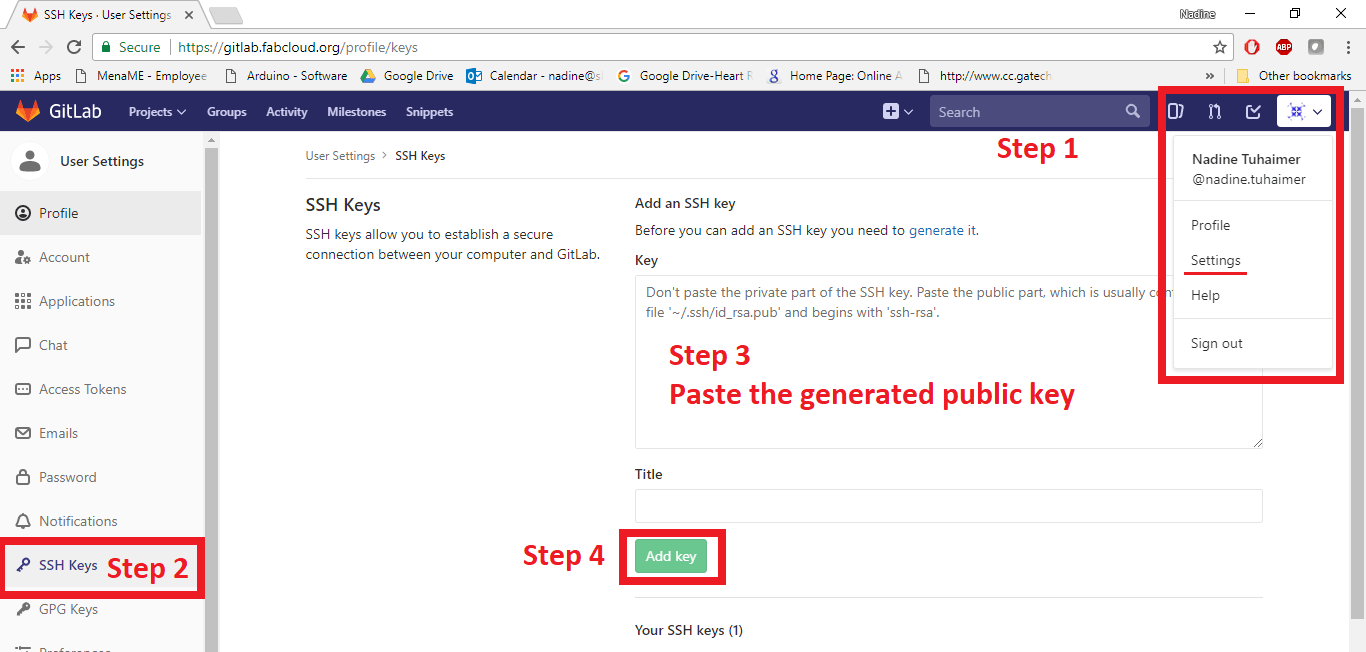Select Profile in the sidebar

pos(100,213)
